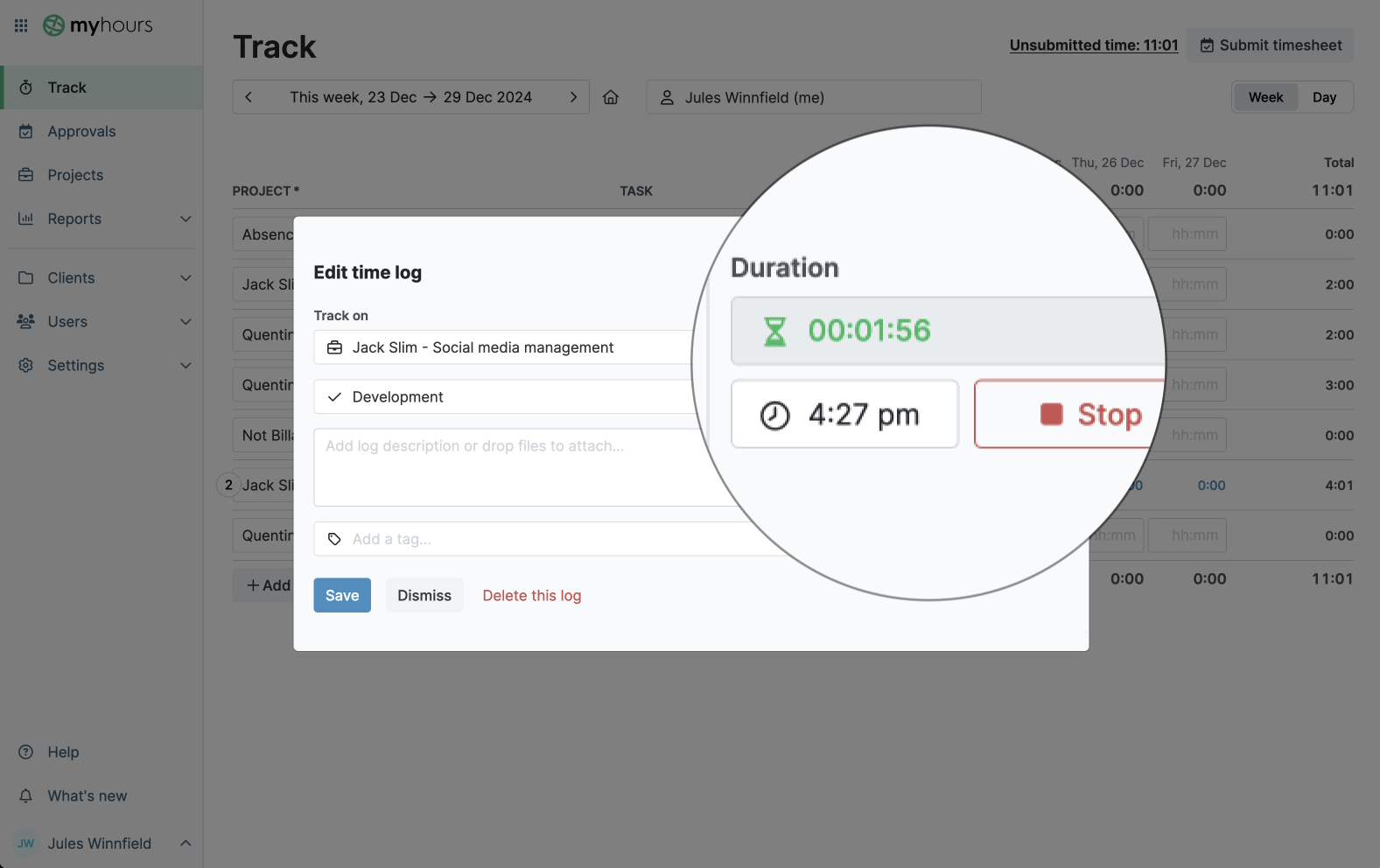Expand the Clients chevron
The image size is (1380, 868).
pos(186,278)
